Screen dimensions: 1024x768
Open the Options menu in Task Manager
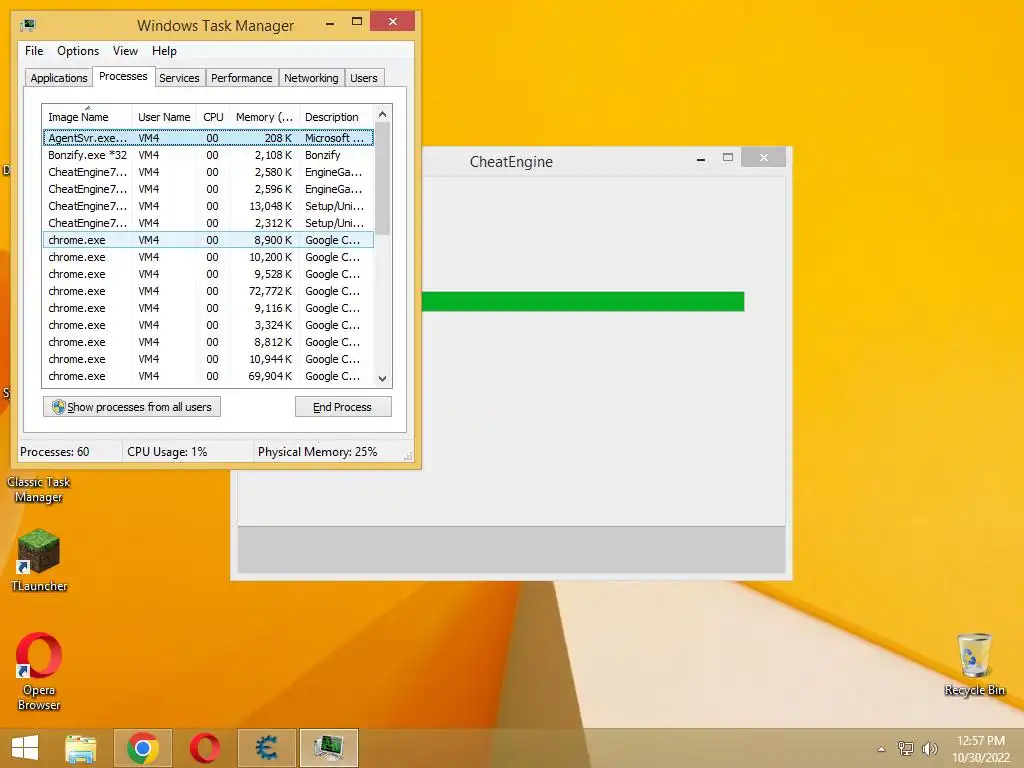click(78, 51)
